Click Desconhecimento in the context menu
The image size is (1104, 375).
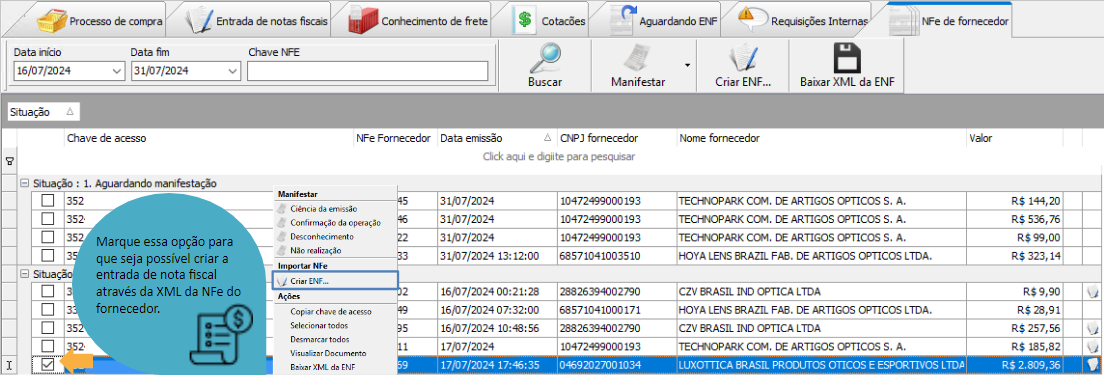click(x=321, y=236)
